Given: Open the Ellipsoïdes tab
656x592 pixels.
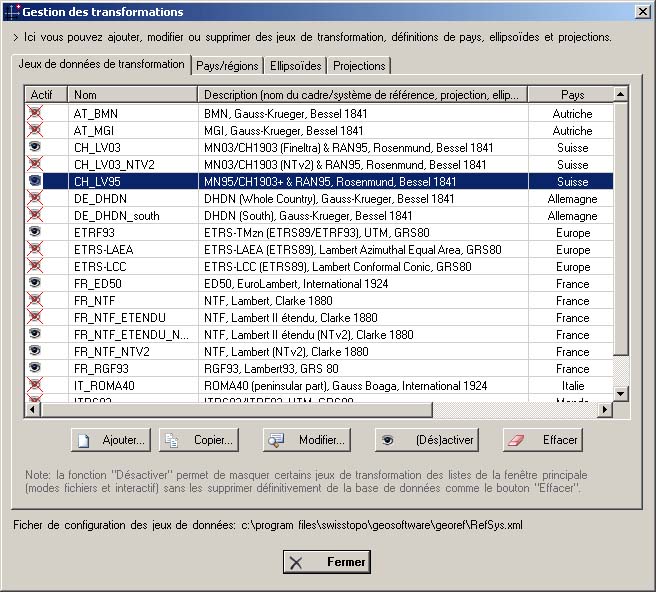Looking at the screenshot, I should 295,66.
